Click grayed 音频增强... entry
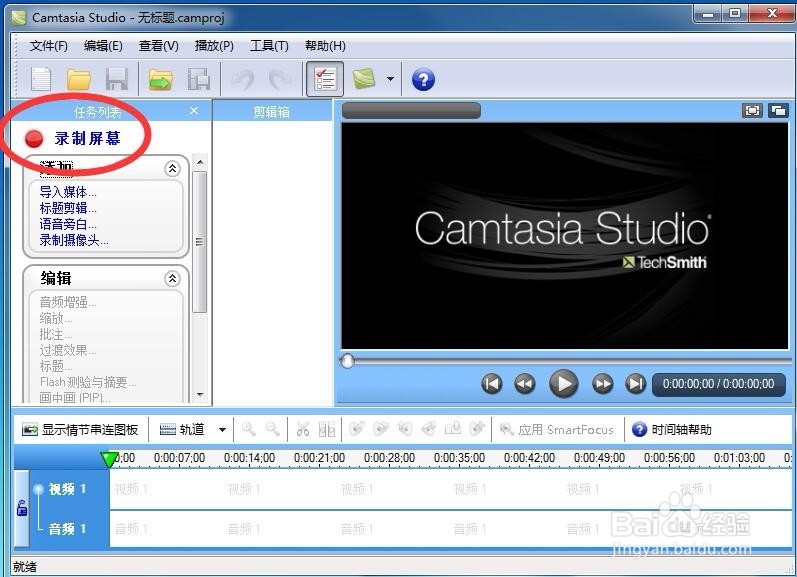This screenshot has width=797, height=577. tap(68, 302)
